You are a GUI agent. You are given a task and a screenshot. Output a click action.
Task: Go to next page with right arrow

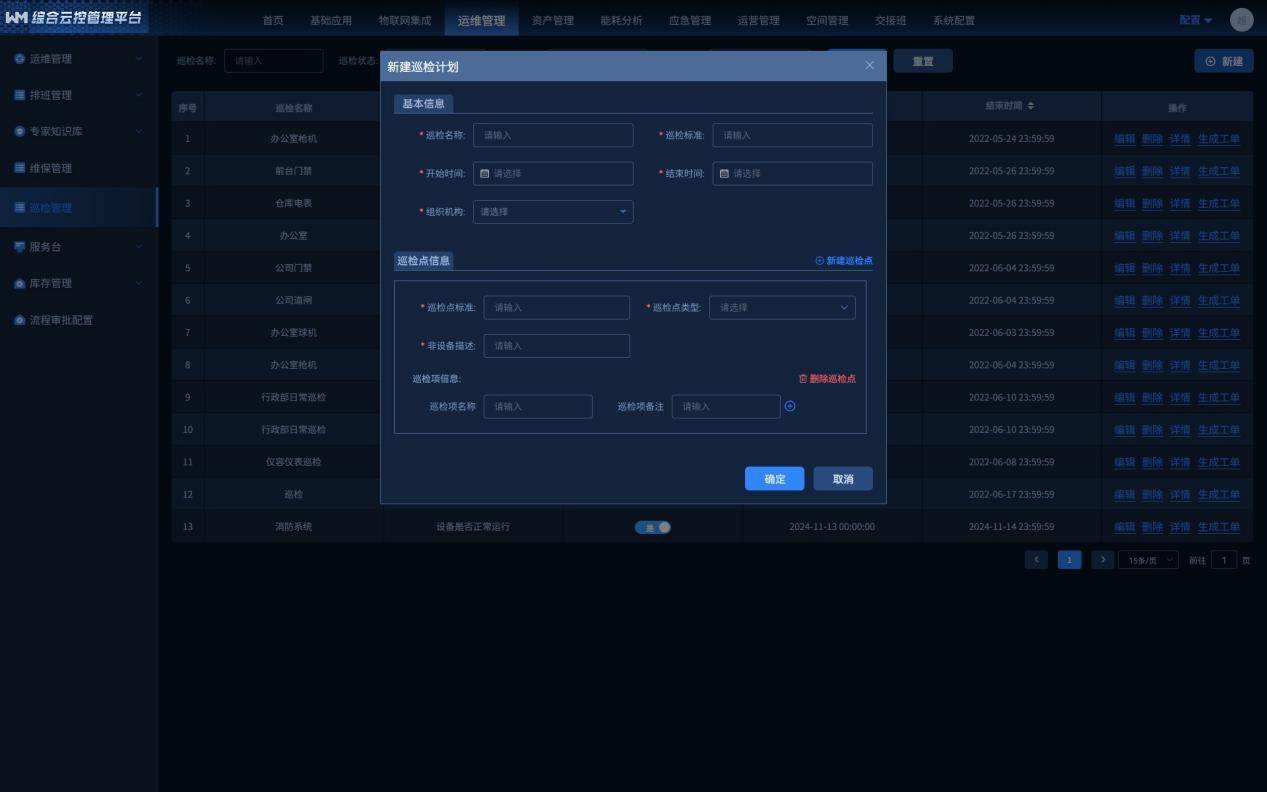click(1102, 560)
